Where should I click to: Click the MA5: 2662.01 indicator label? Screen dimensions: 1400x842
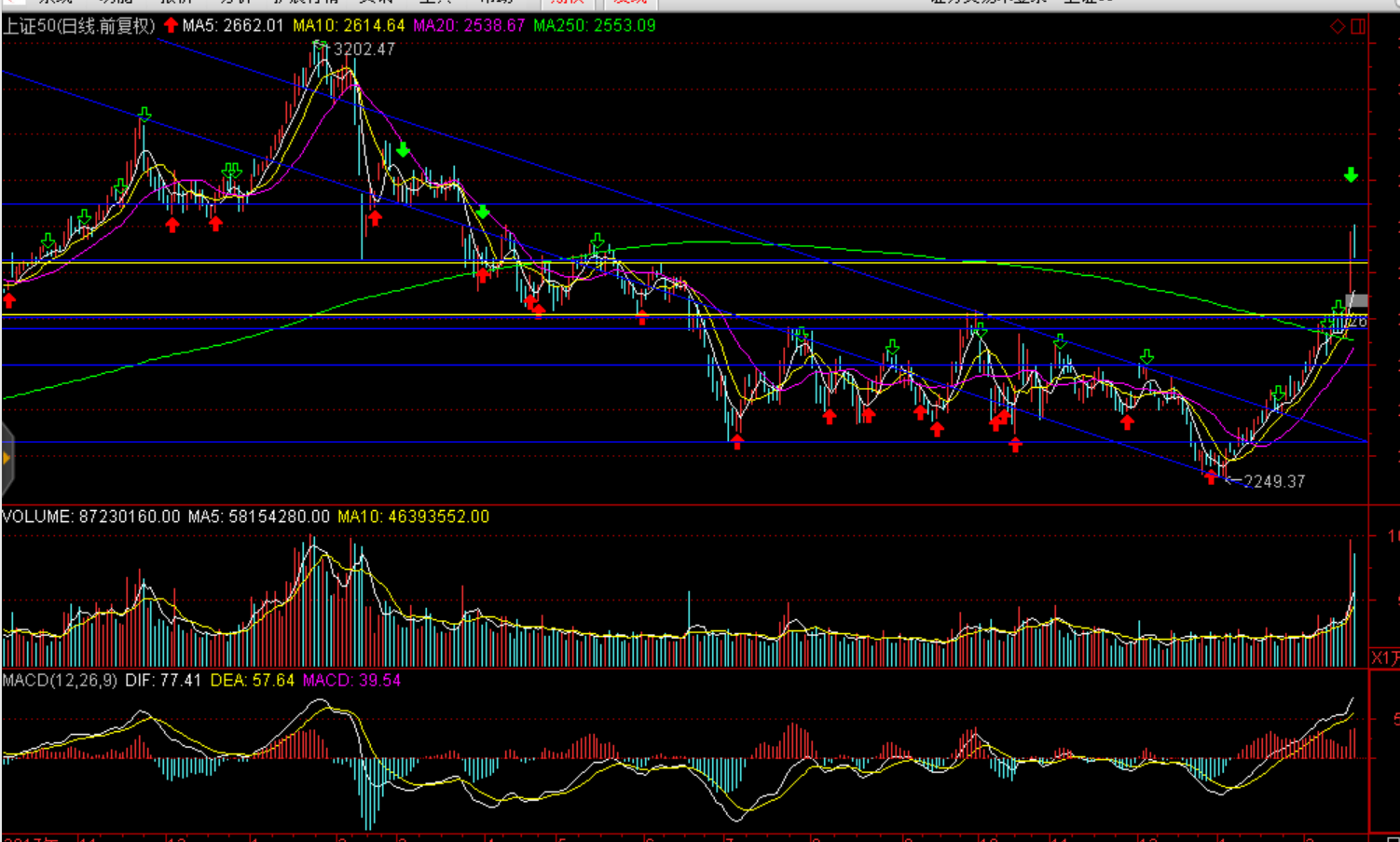233,26
